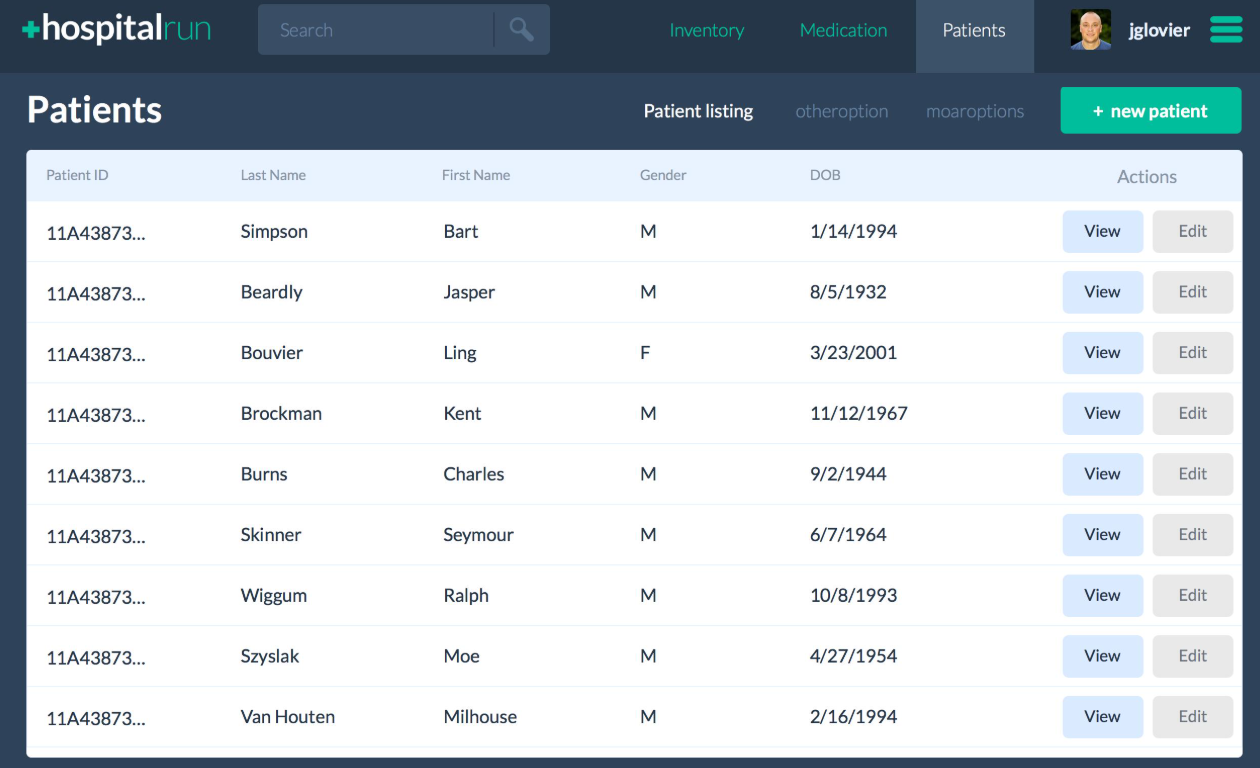Edit Milhouse Van Houten's record
Viewport: 1260px width, 768px height.
[1192, 716]
